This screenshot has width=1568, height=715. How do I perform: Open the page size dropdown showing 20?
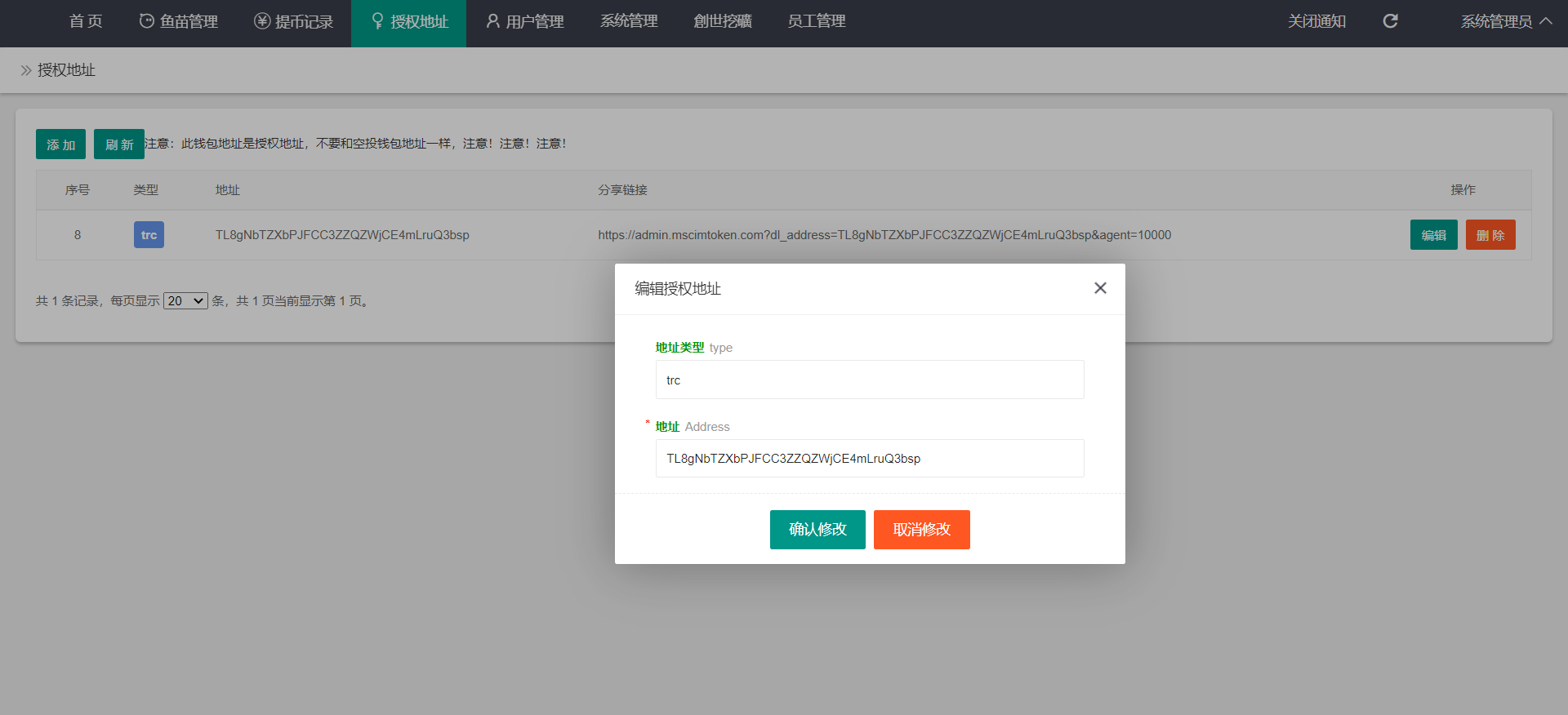point(185,301)
